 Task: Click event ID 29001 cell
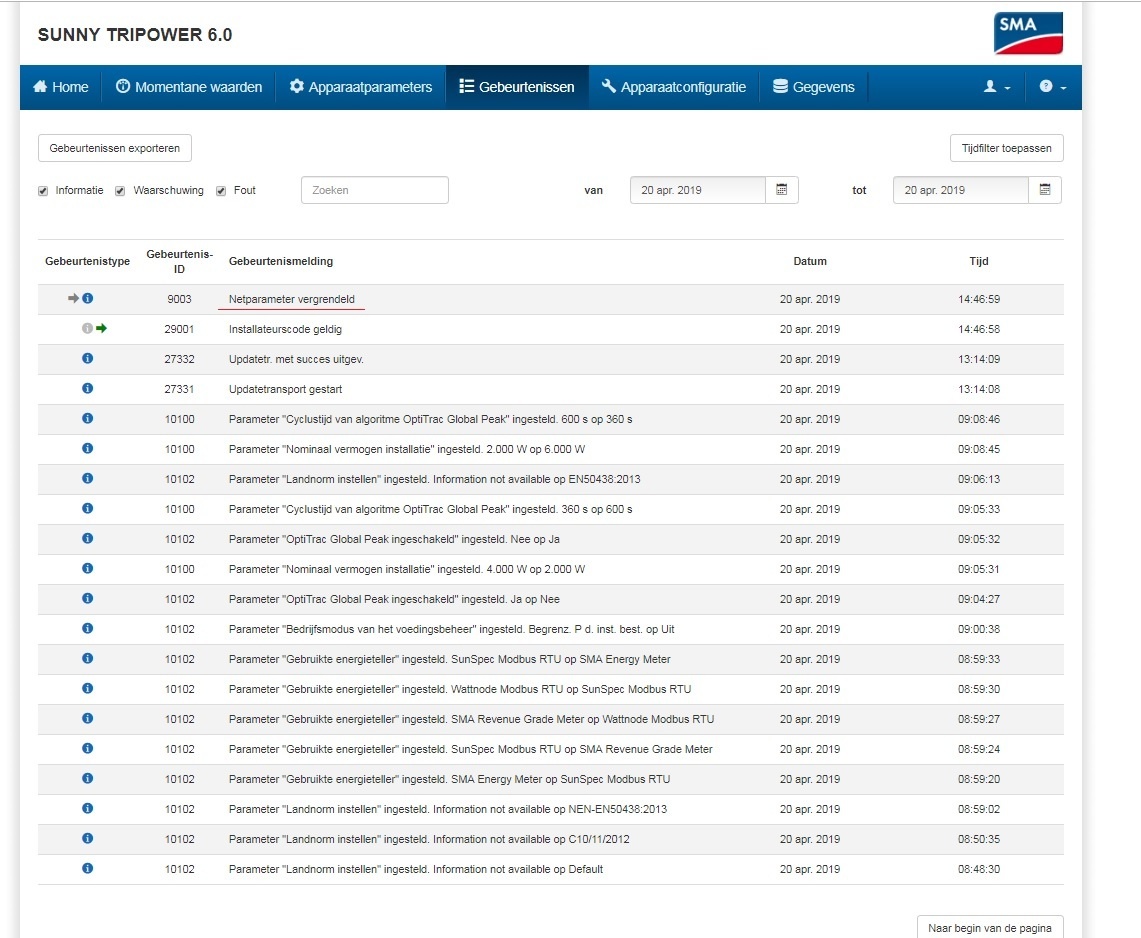[x=179, y=329]
